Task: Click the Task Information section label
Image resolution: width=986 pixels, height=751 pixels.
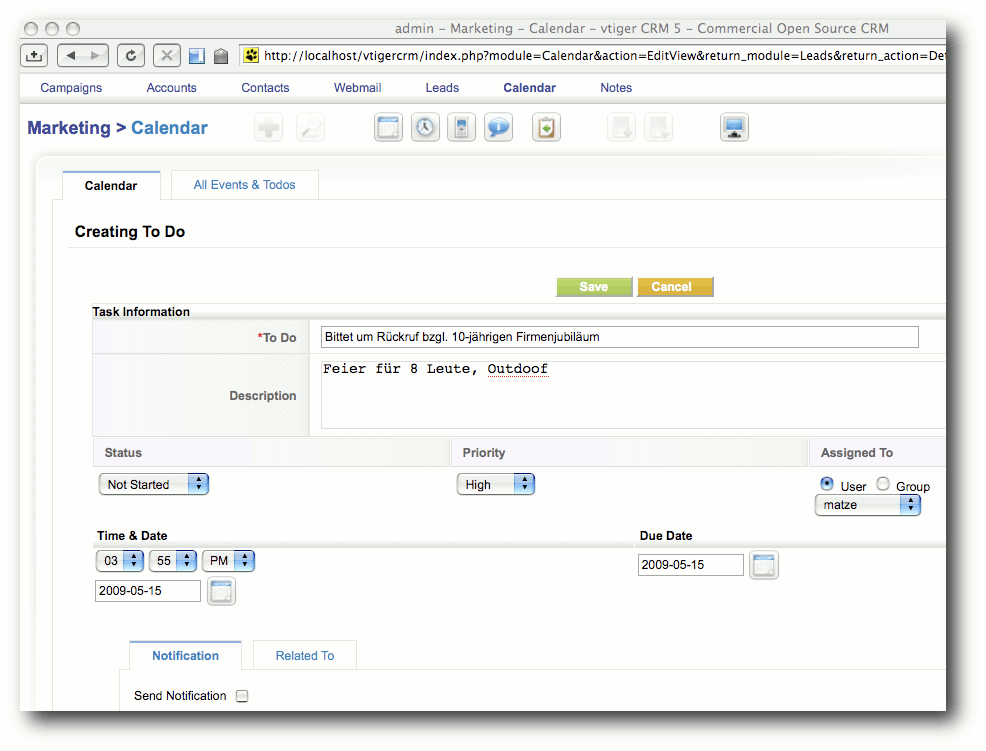Action: (x=141, y=312)
